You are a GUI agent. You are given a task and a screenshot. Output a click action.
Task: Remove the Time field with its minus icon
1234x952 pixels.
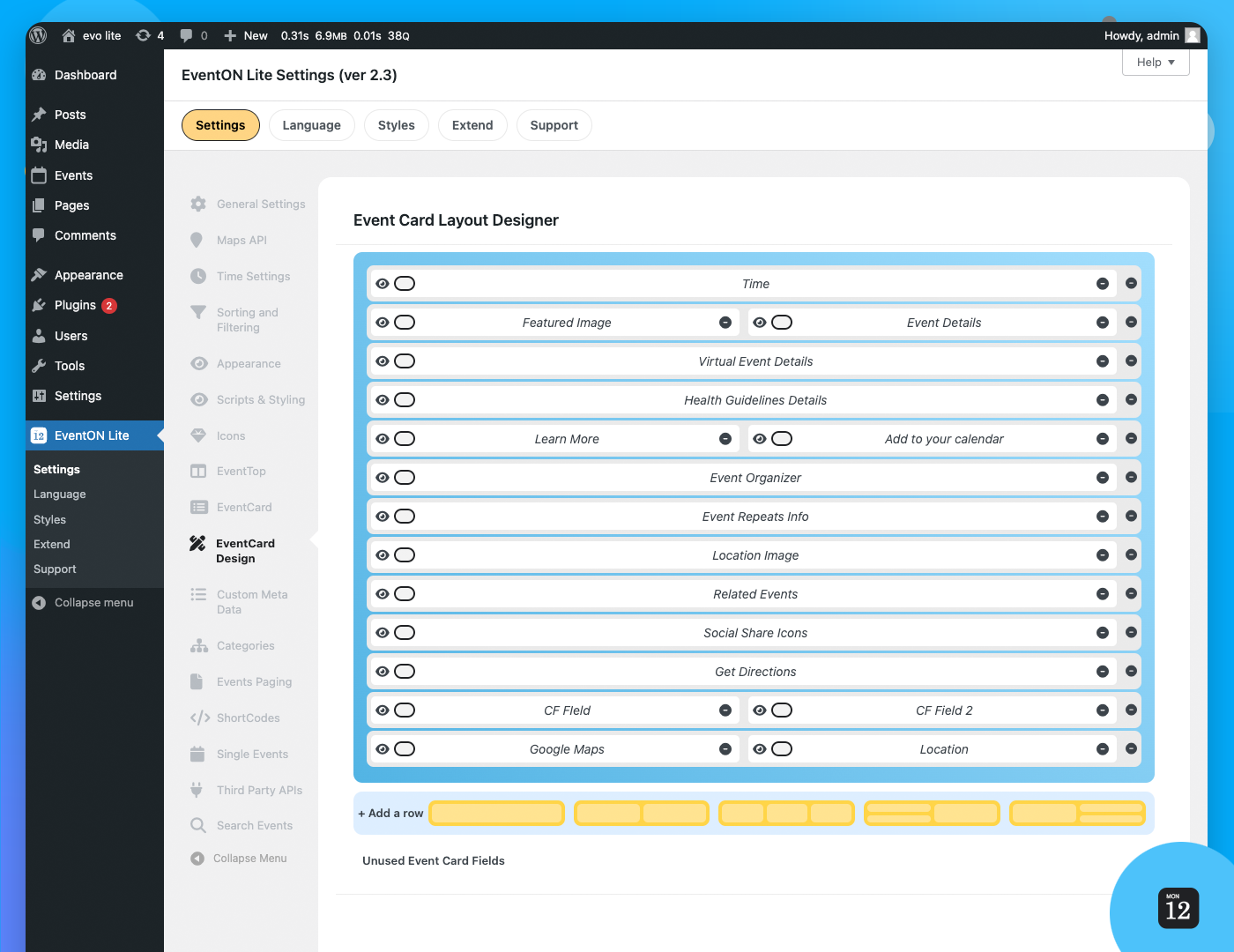(x=1102, y=284)
